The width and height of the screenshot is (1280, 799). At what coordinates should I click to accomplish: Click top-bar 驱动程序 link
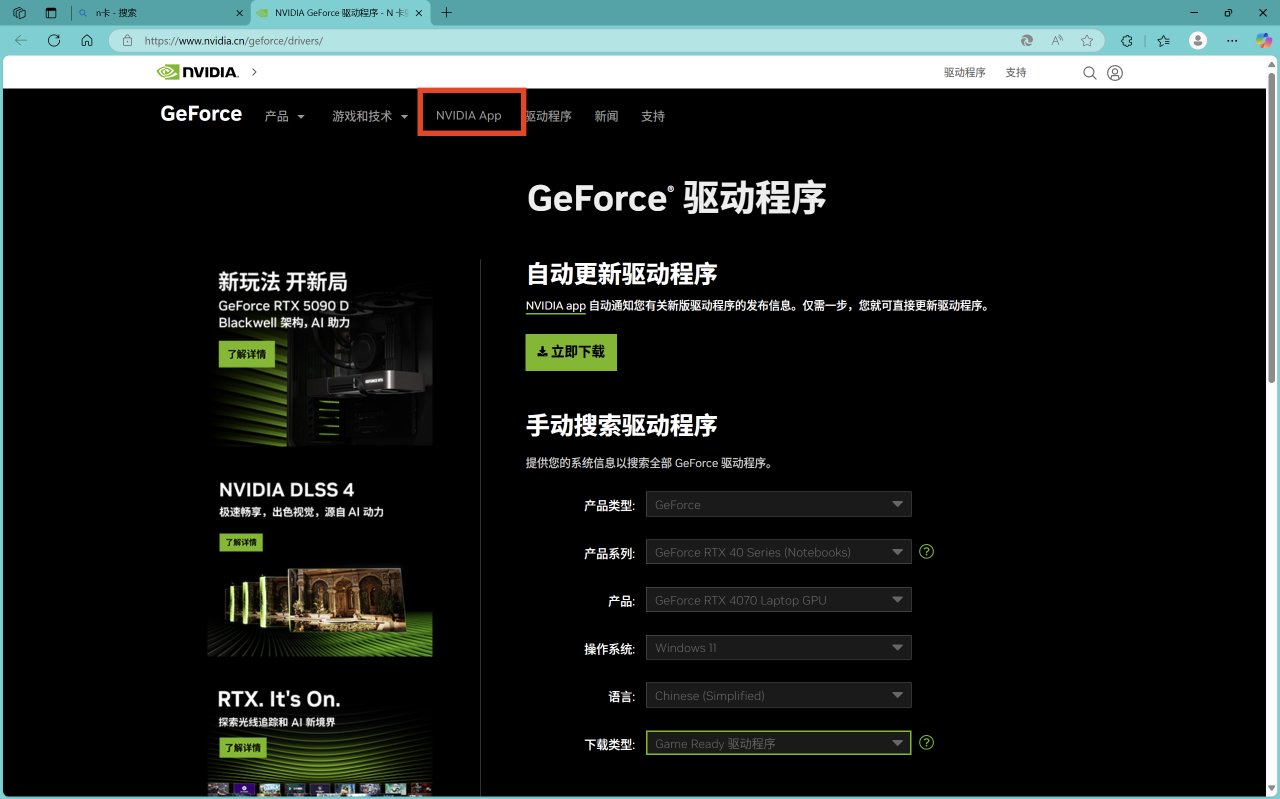click(965, 73)
